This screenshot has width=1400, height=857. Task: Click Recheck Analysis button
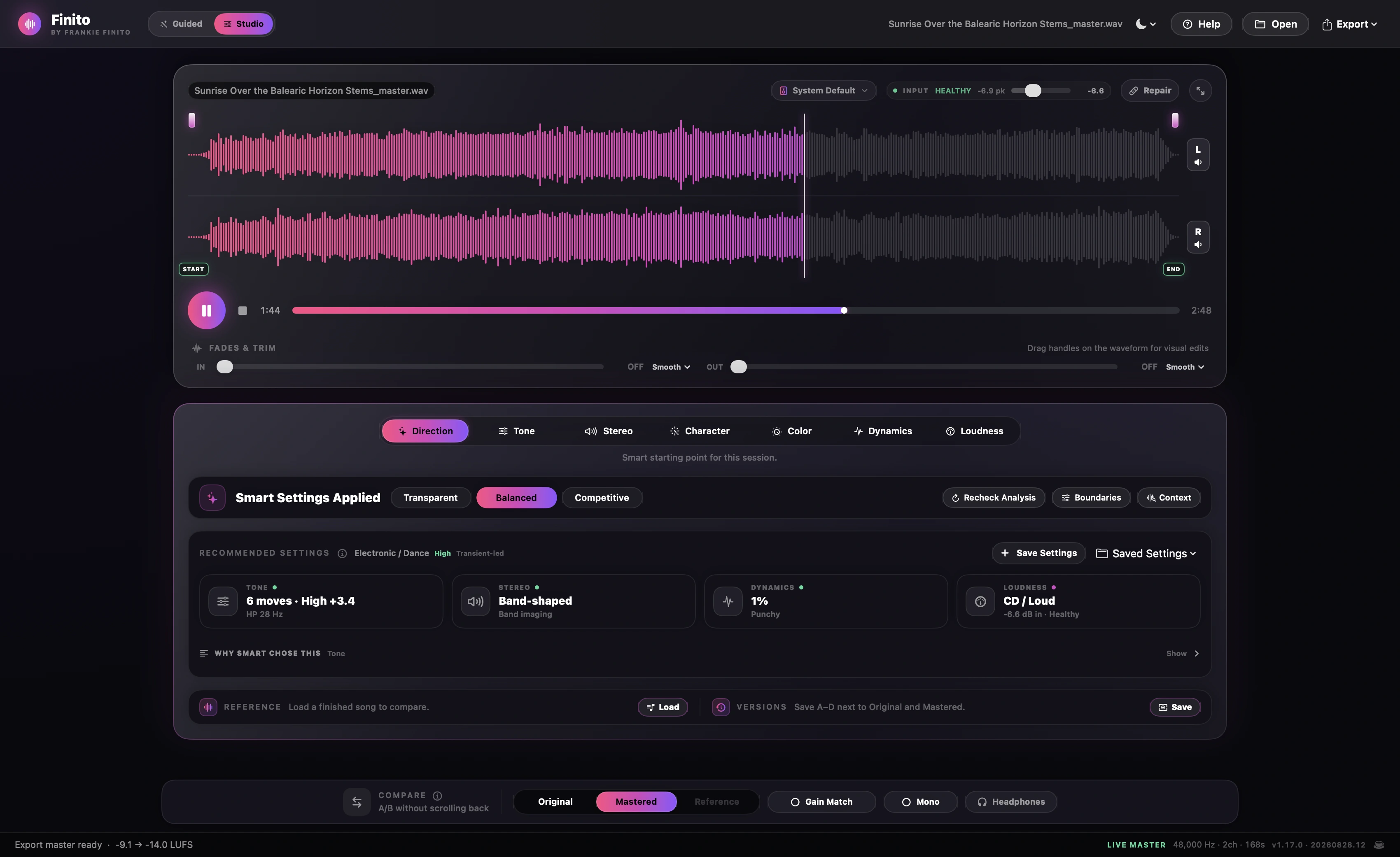994,498
